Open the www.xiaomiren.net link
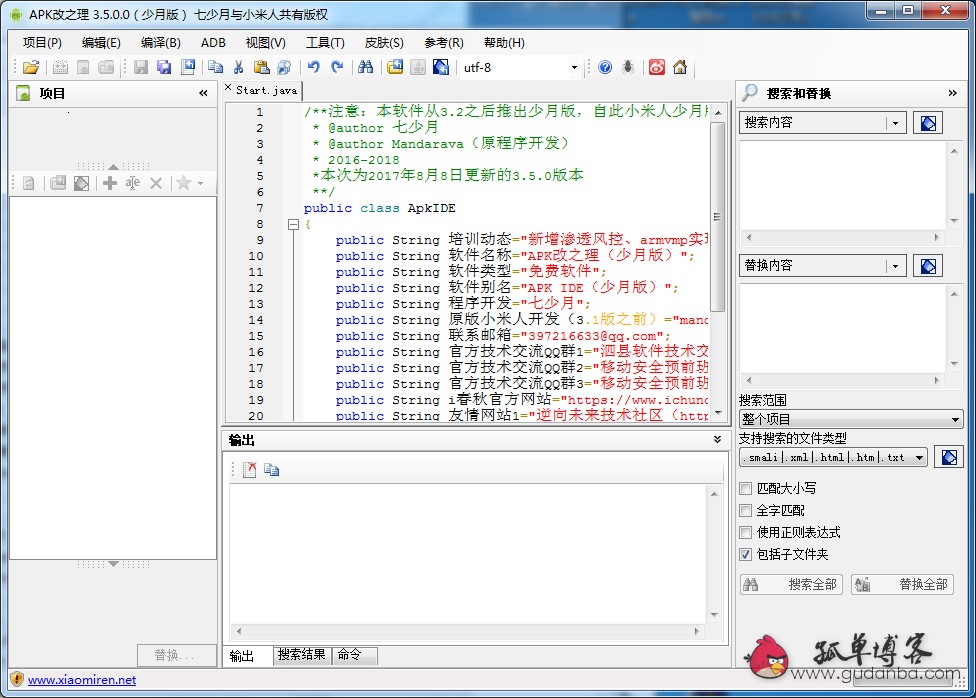Screen dimensions: 976x698 [x=82, y=680]
